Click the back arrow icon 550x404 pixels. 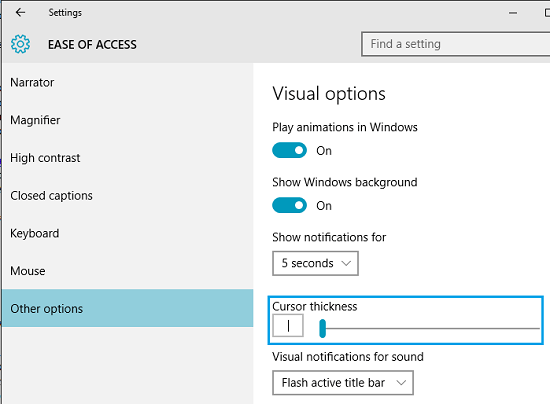20,13
